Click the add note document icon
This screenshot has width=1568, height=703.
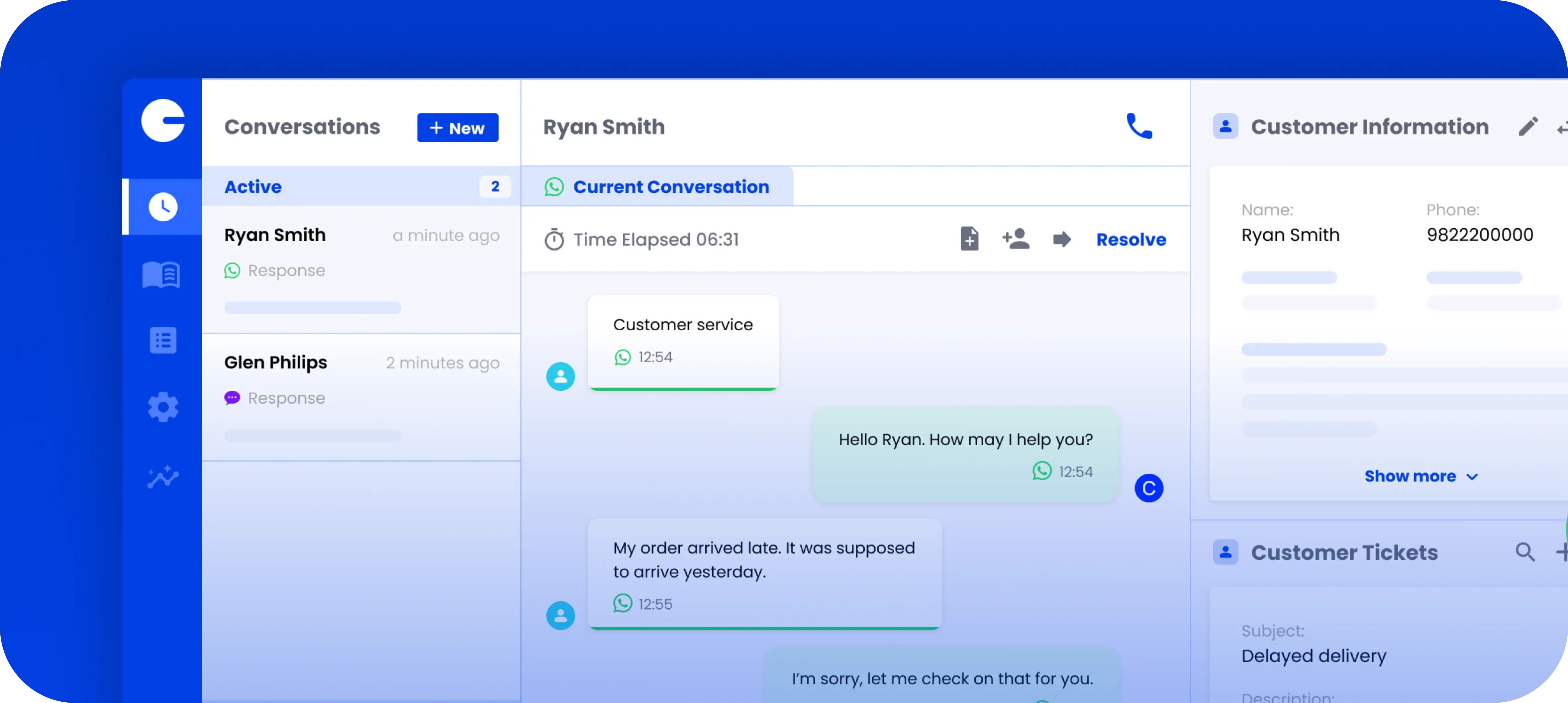click(970, 239)
